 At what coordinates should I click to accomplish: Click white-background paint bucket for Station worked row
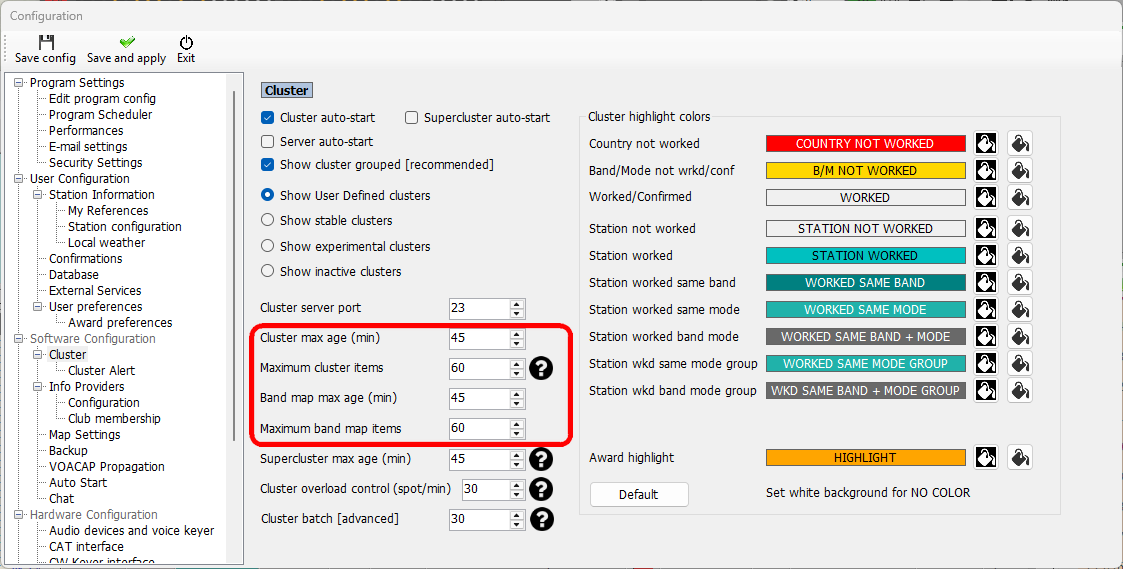(x=1020, y=255)
